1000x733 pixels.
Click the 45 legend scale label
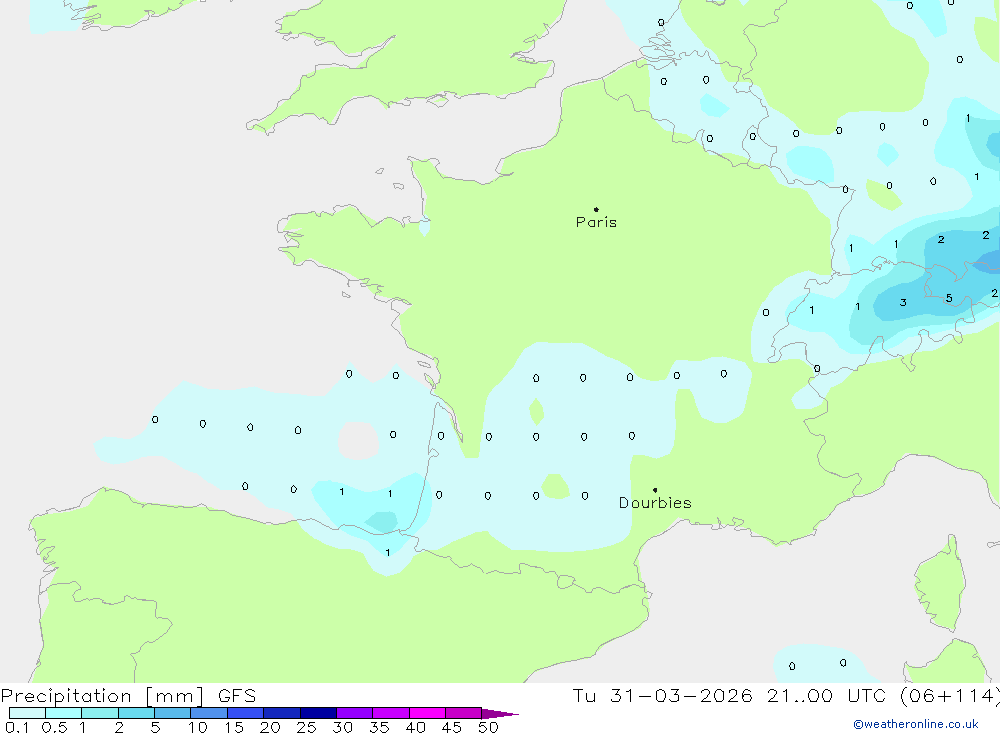click(x=452, y=727)
